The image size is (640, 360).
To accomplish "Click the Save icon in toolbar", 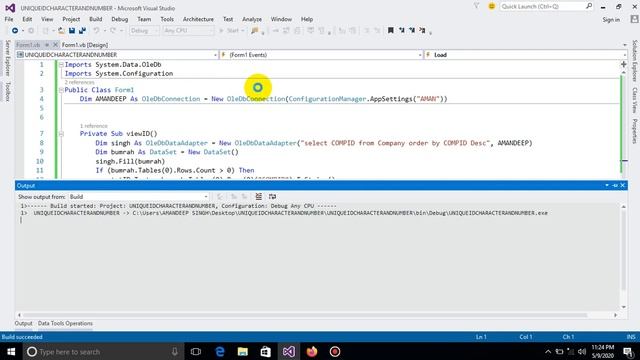I will (x=72, y=31).
